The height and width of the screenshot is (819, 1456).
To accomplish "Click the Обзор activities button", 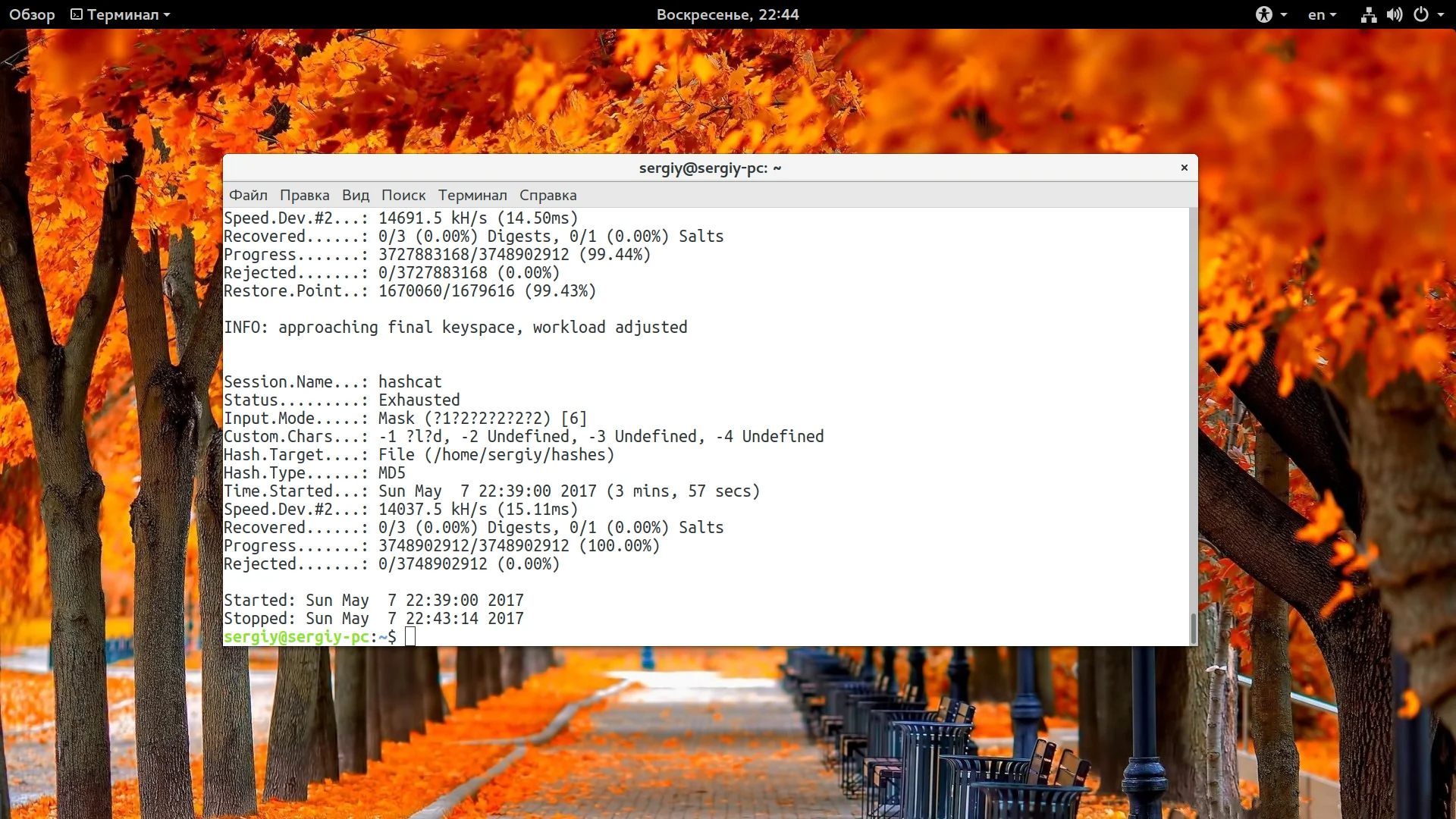I will 32,14.
